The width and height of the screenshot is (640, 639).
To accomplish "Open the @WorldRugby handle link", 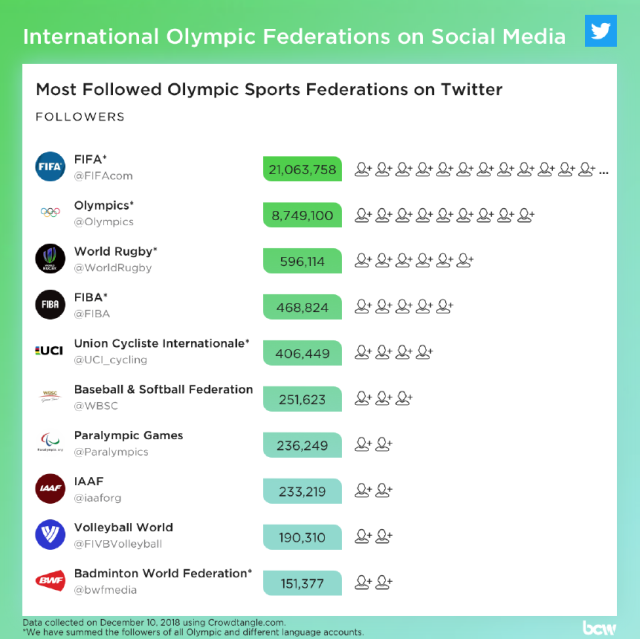I will click(x=113, y=268).
